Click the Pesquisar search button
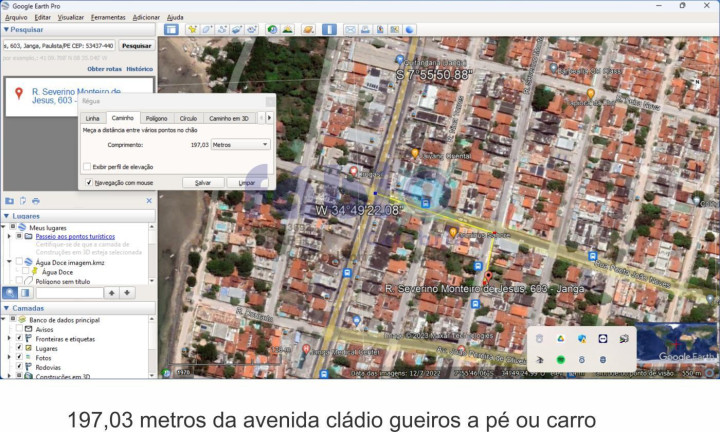Image resolution: width=720 pixels, height=432 pixels. point(136,46)
